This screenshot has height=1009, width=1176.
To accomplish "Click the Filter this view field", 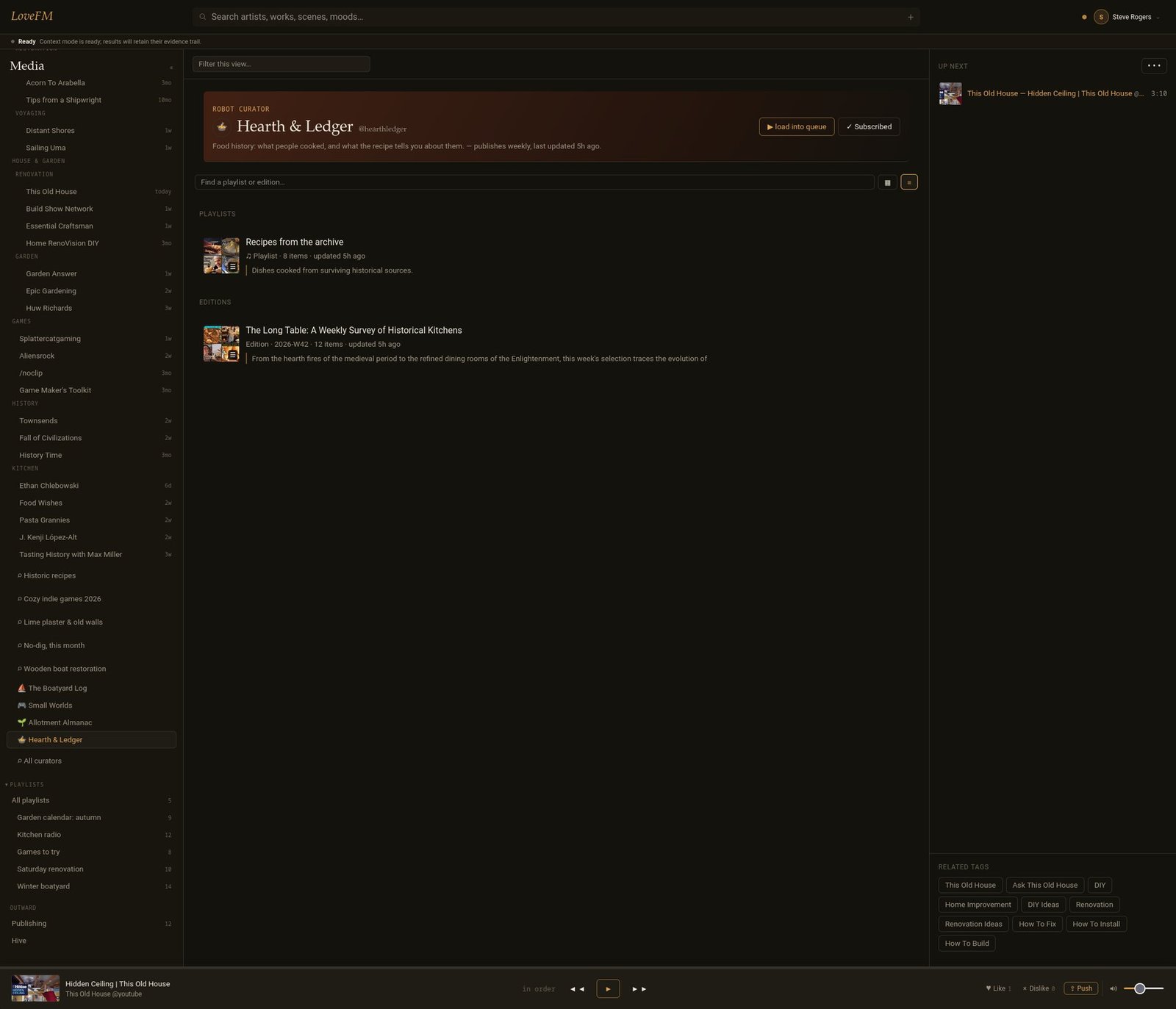I will [281, 64].
